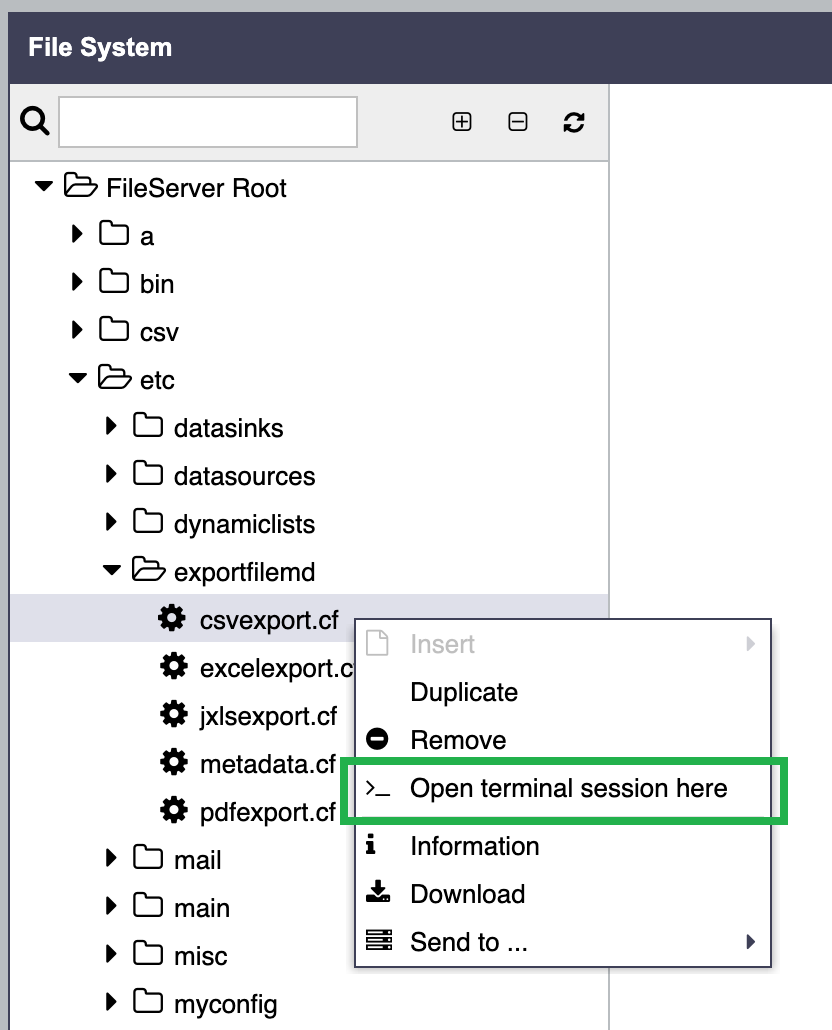Screen dimensions: 832x1030
Task: Collapse the etc folder
Action: (x=77, y=378)
